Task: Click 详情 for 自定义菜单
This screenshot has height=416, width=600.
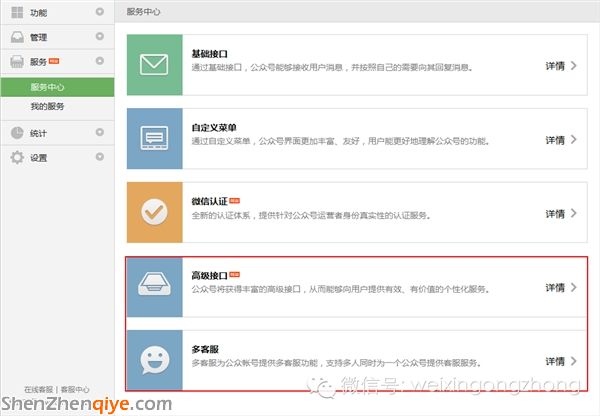Action: [555, 140]
